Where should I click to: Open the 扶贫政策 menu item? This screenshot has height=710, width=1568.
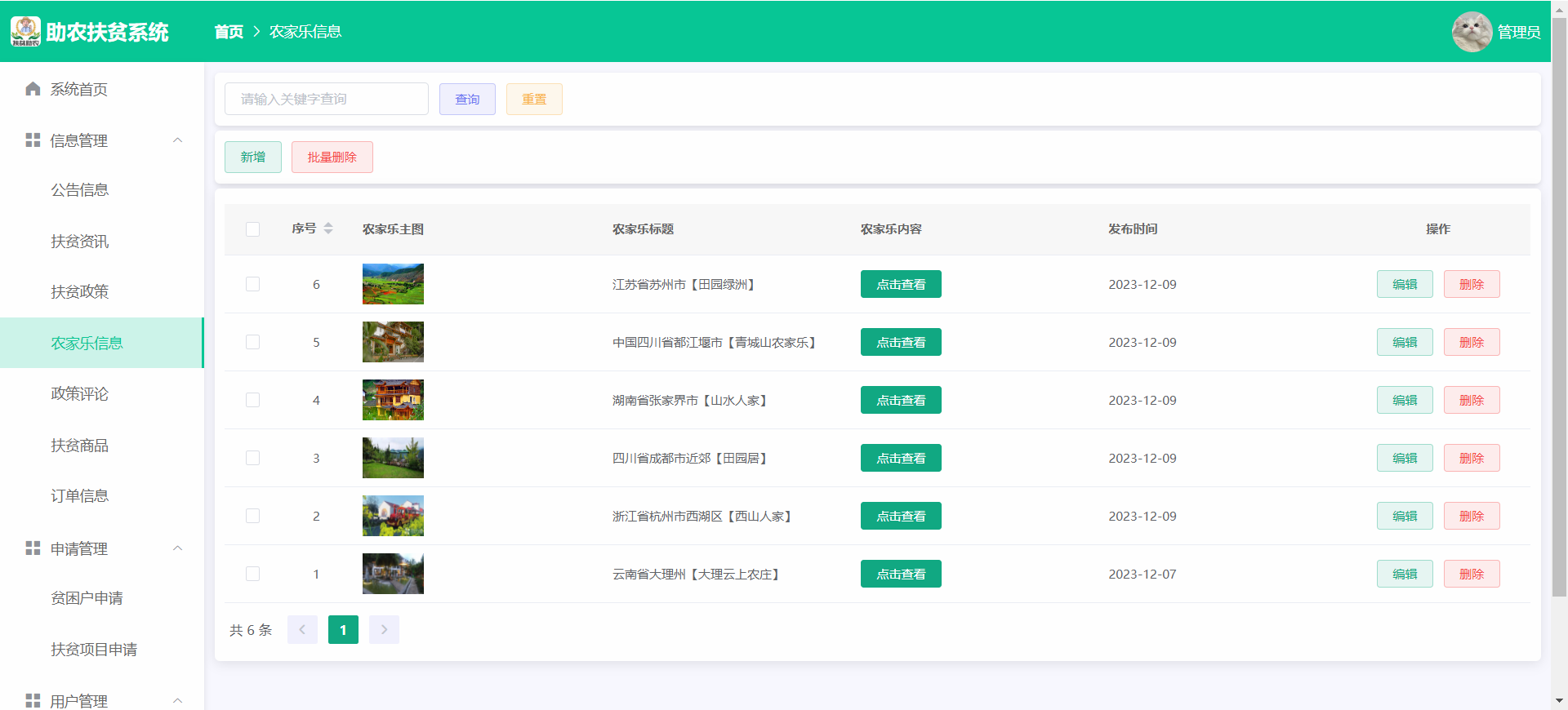tap(102, 292)
